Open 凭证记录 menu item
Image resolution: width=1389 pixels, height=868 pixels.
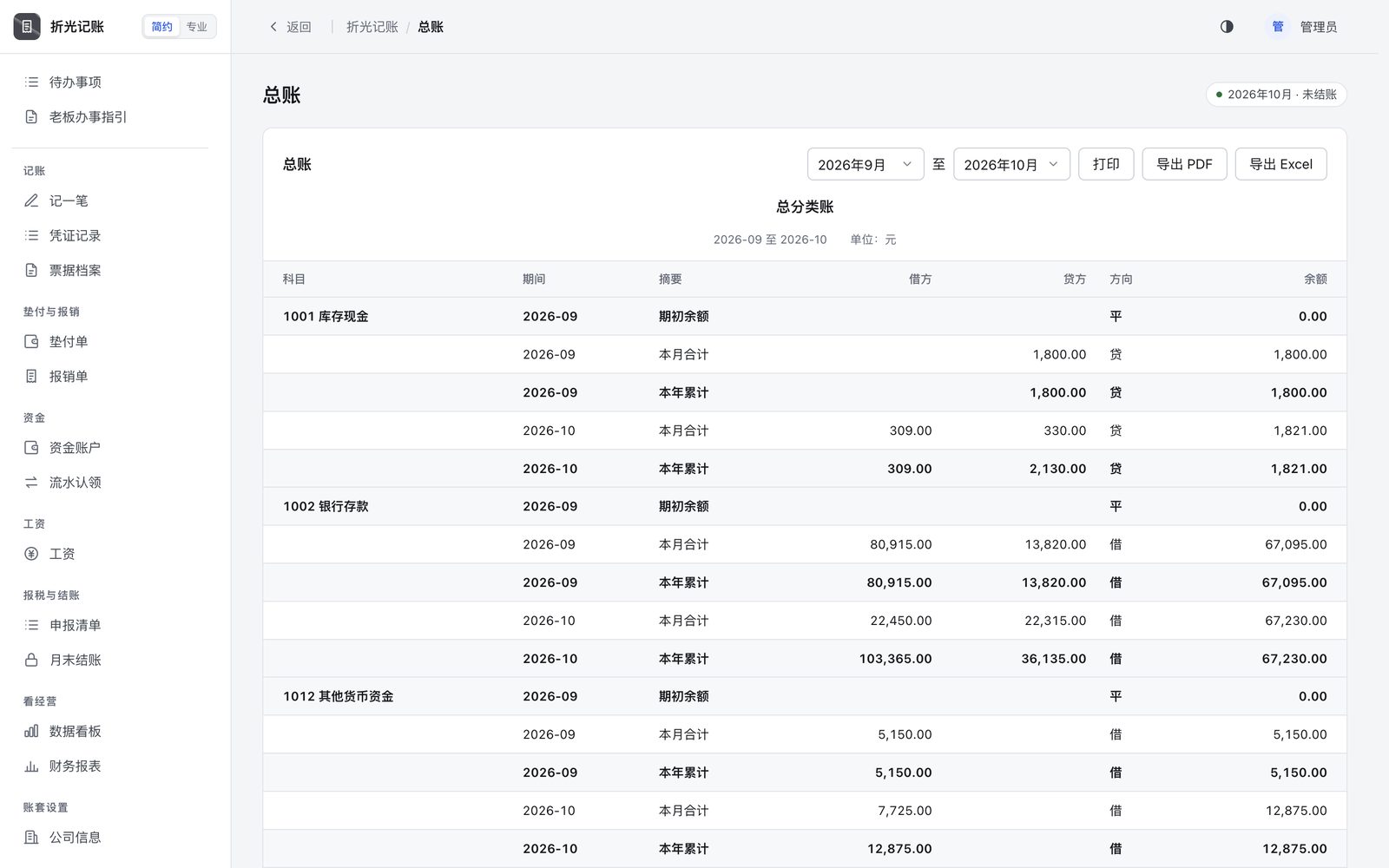click(x=115, y=235)
